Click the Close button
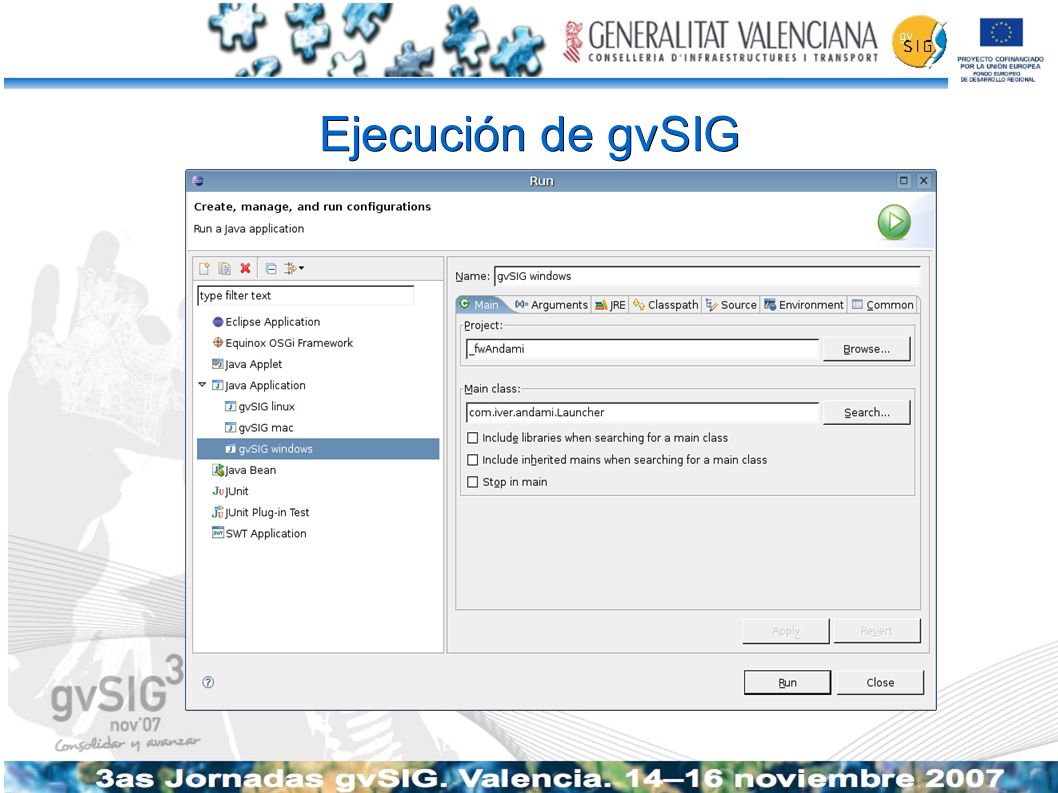 click(880, 682)
